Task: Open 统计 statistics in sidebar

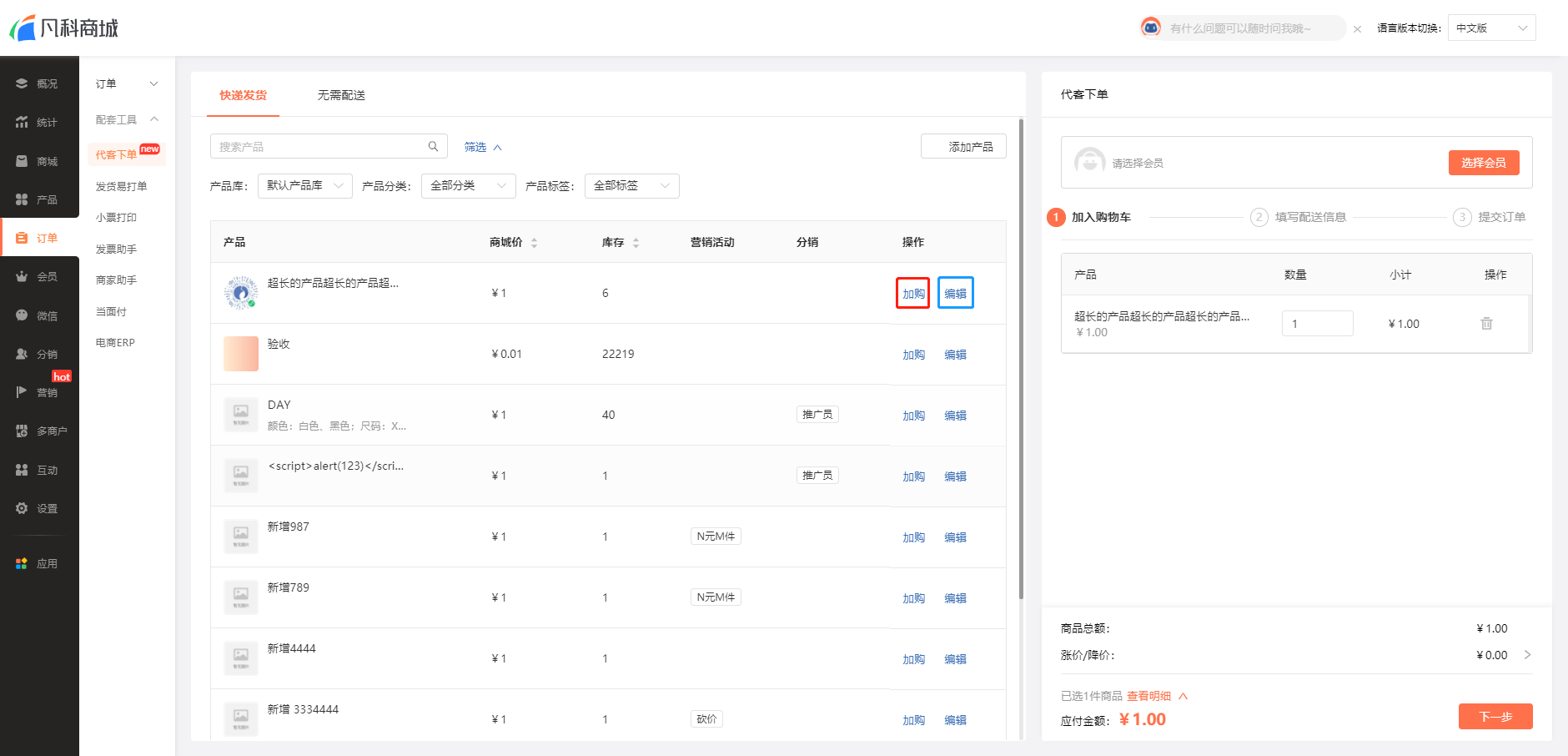Action: tap(38, 122)
